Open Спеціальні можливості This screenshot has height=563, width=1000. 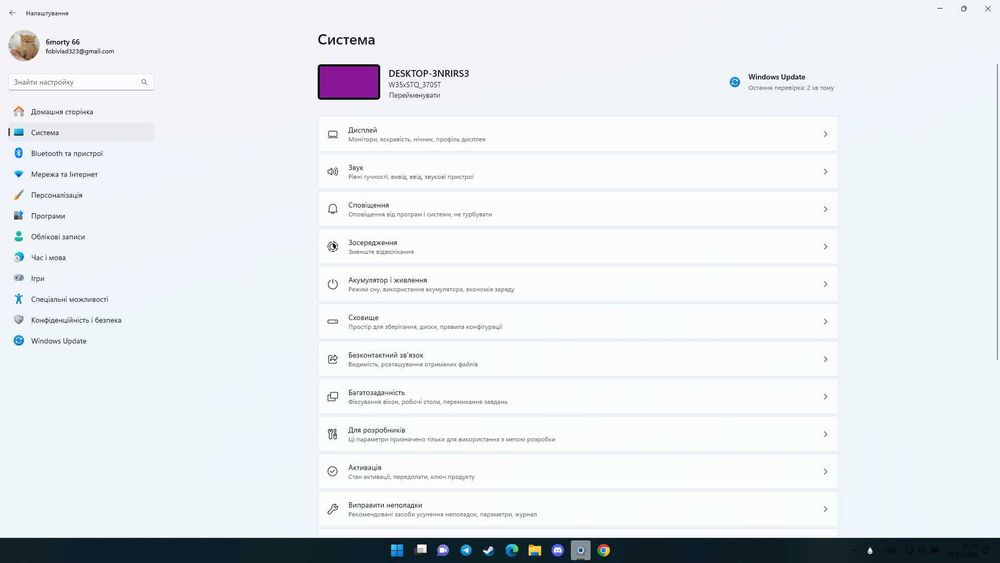(x=81, y=299)
